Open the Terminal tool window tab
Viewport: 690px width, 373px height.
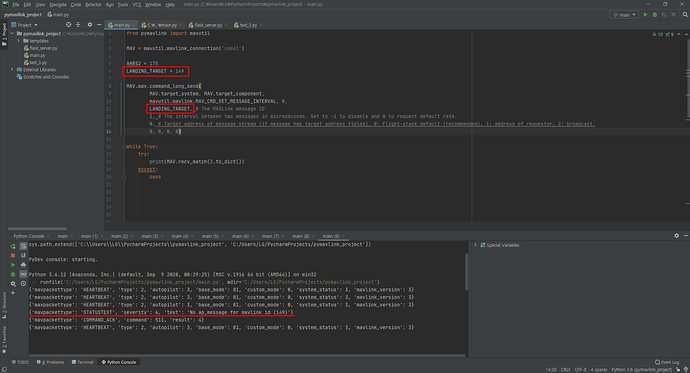[82, 362]
